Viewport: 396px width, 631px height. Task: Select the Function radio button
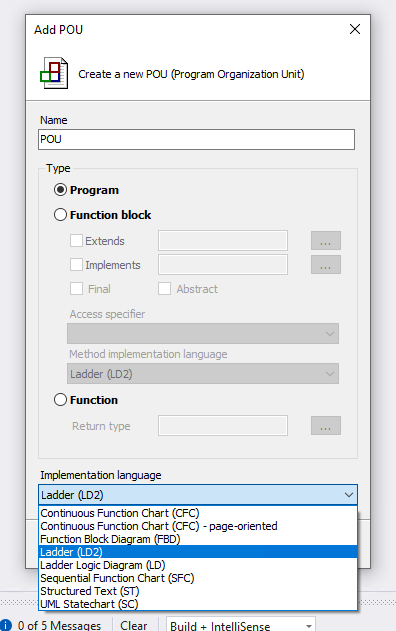click(60, 400)
